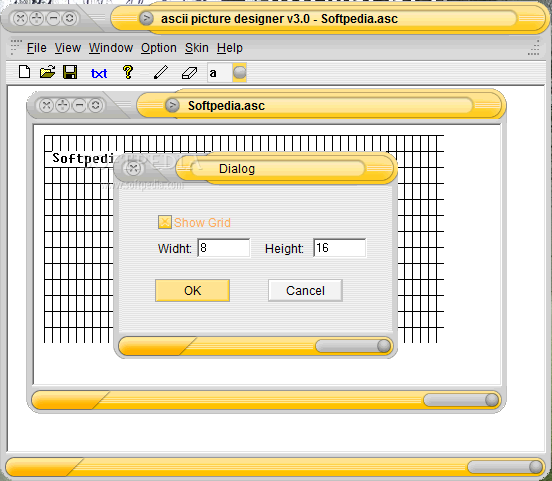Click the Height input field
The image size is (552, 481).
339,248
